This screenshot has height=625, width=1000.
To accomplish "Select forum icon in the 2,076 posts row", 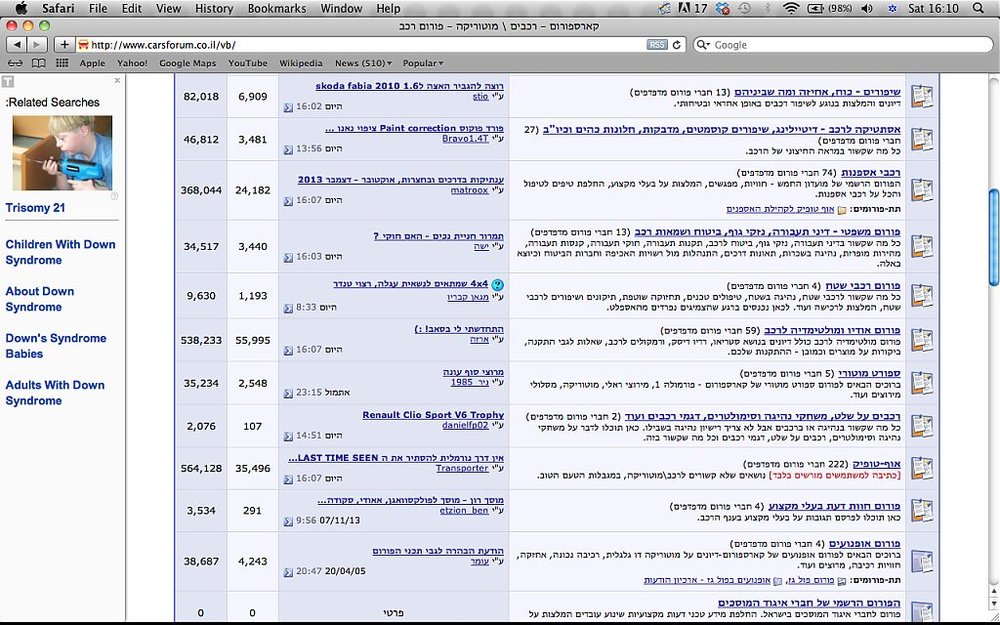I will [x=922, y=425].
